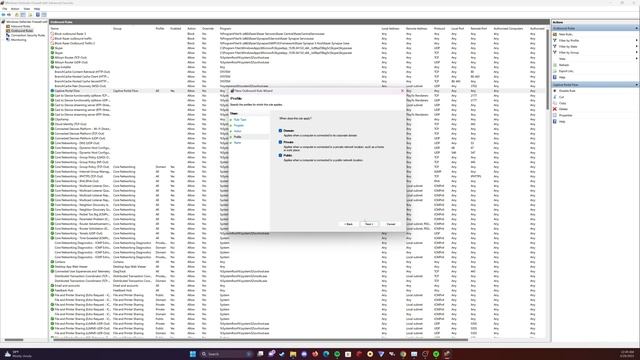Open the Action menu in menu bar

[x=15, y=9]
